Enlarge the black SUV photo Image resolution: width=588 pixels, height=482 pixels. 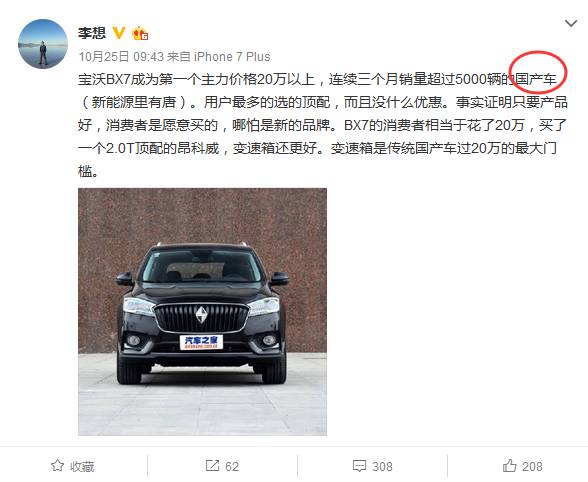click(202, 312)
